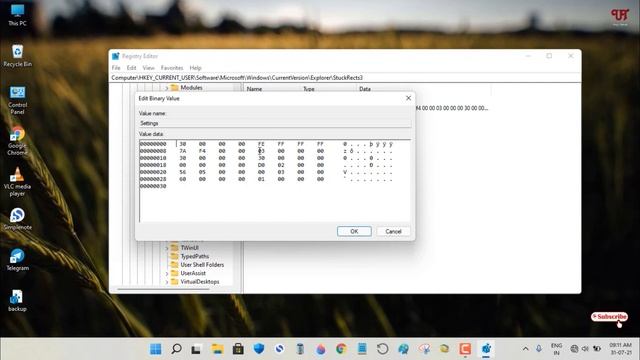Viewport: 640px width, 360px height.
Task: Click ENG IN language indicator
Action: [x=556, y=349]
